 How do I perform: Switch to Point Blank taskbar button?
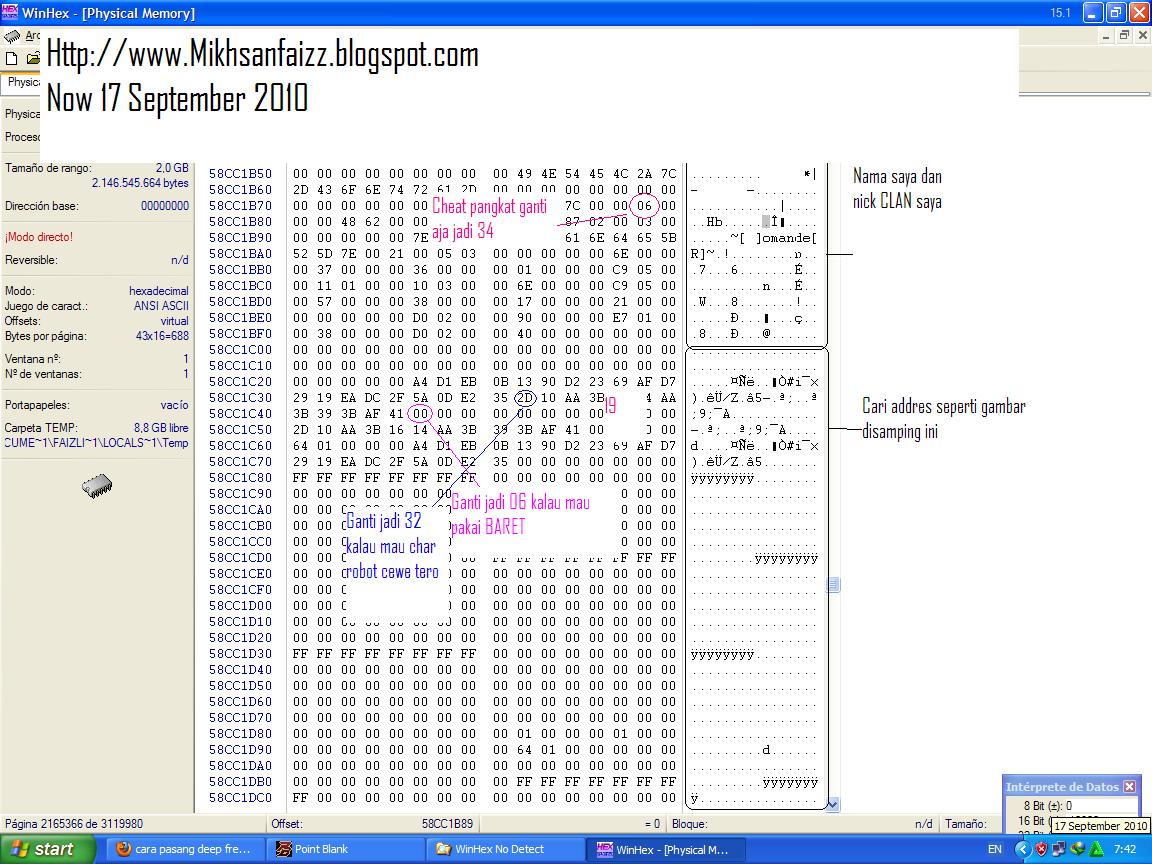point(345,849)
